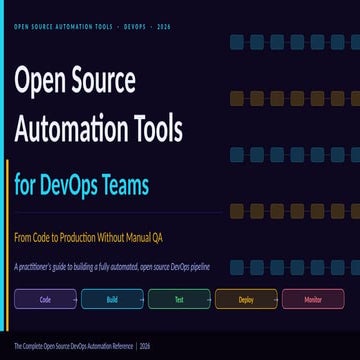Screen dimensions: 360x360
Task: Click the Deploy pipeline stage box
Action: (x=246, y=299)
